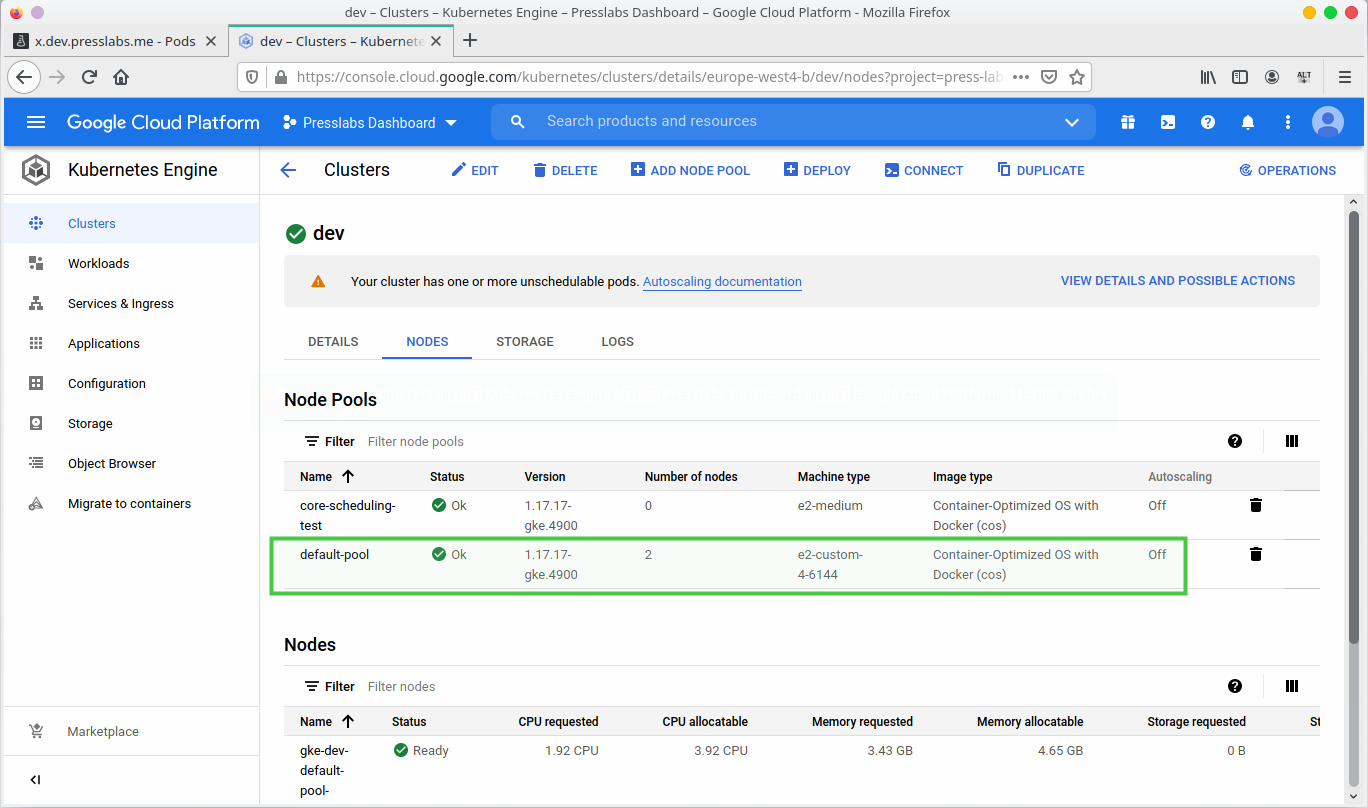Click ADD NODE POOL button
This screenshot has height=808, width=1368.
click(x=690, y=170)
